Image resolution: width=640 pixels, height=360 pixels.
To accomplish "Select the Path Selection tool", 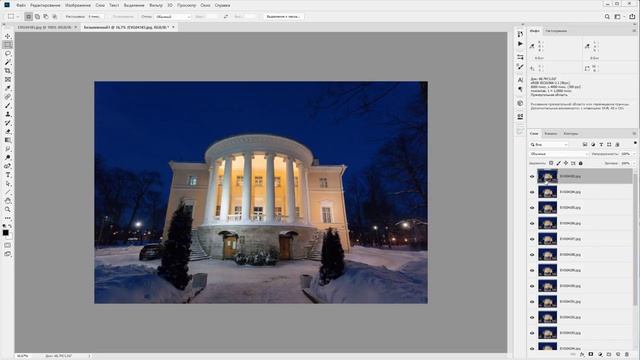I will (x=8, y=183).
